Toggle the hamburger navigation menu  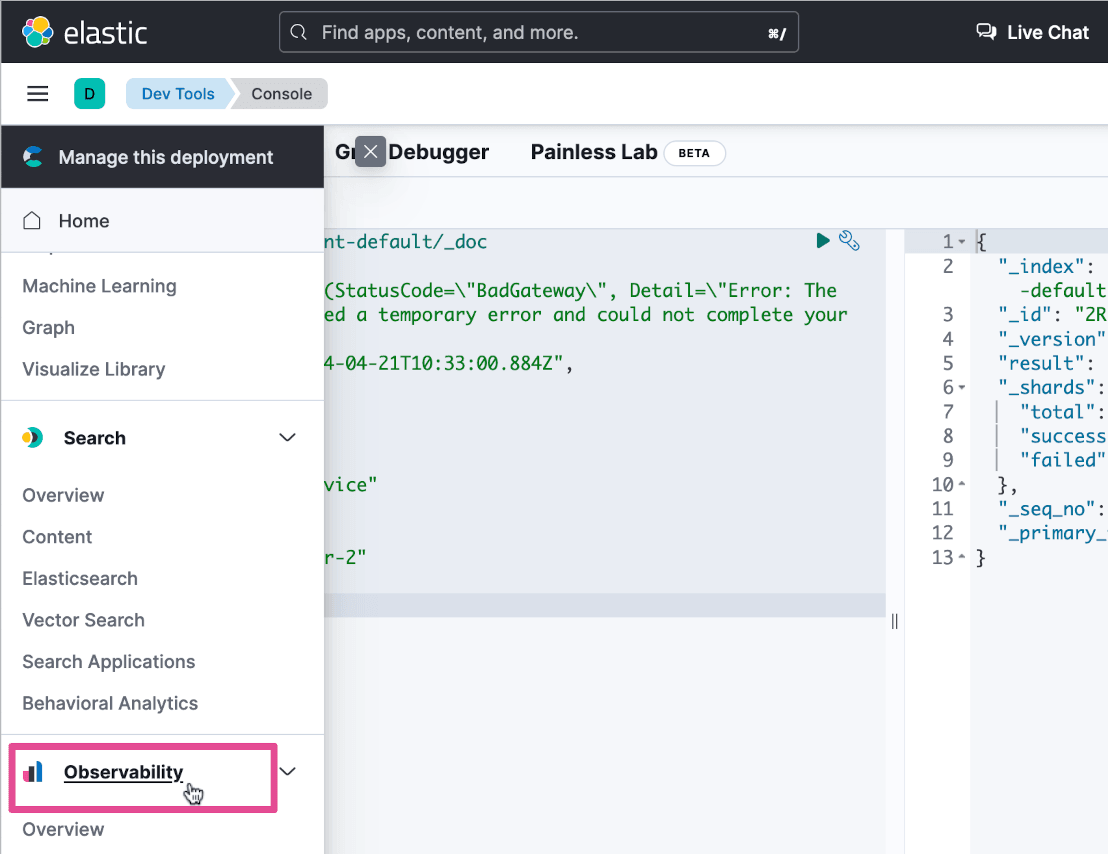coord(38,94)
